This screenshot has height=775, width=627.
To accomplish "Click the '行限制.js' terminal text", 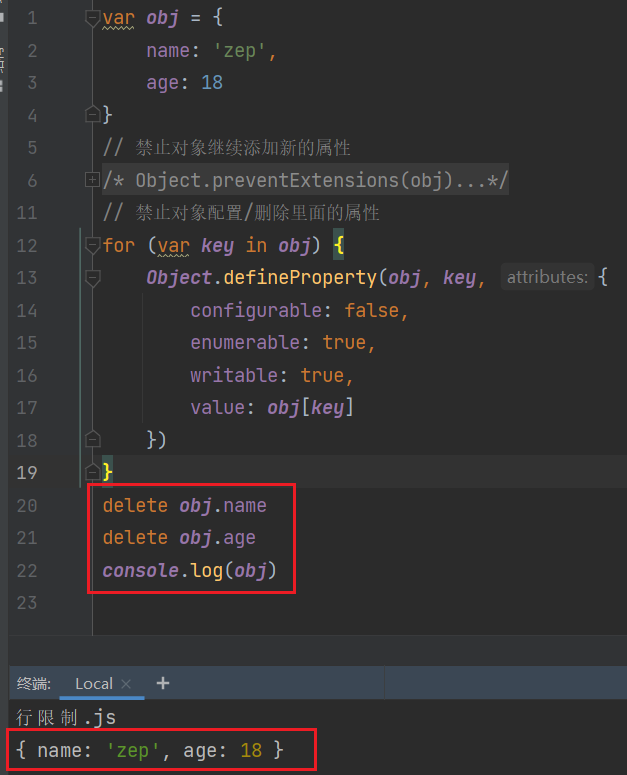I will [x=66, y=717].
